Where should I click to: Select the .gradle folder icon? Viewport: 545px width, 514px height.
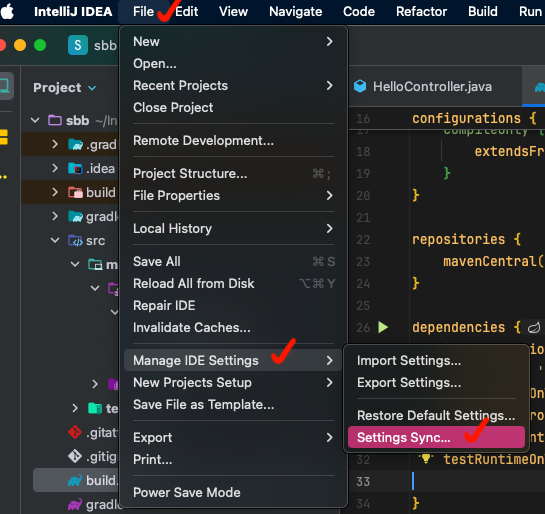click(75, 144)
